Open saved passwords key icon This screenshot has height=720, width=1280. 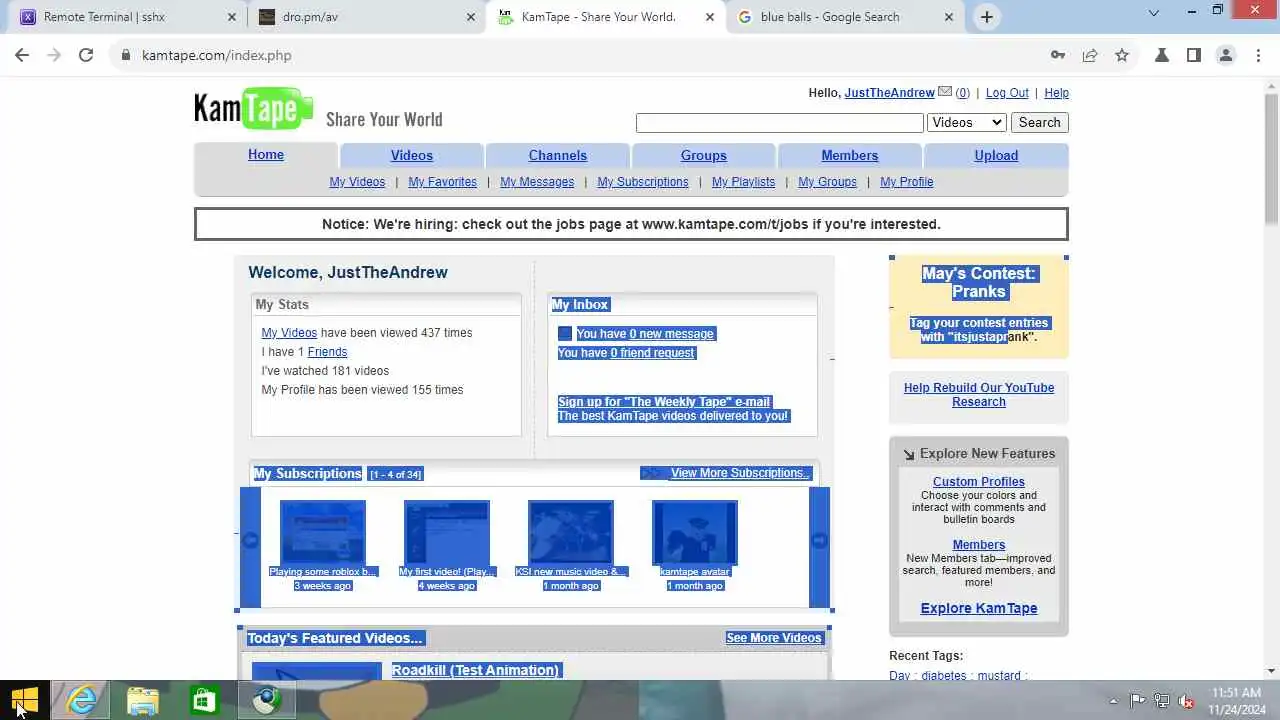coord(1058,55)
